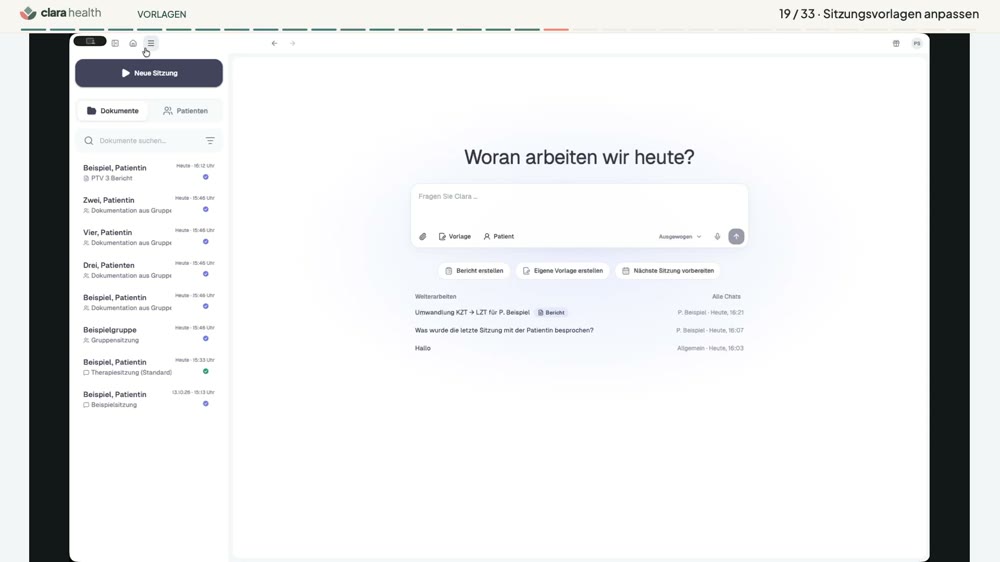Open Beispiel, Patientin PTV 3 Bericht
This screenshot has width=1000, height=562.
click(x=149, y=173)
